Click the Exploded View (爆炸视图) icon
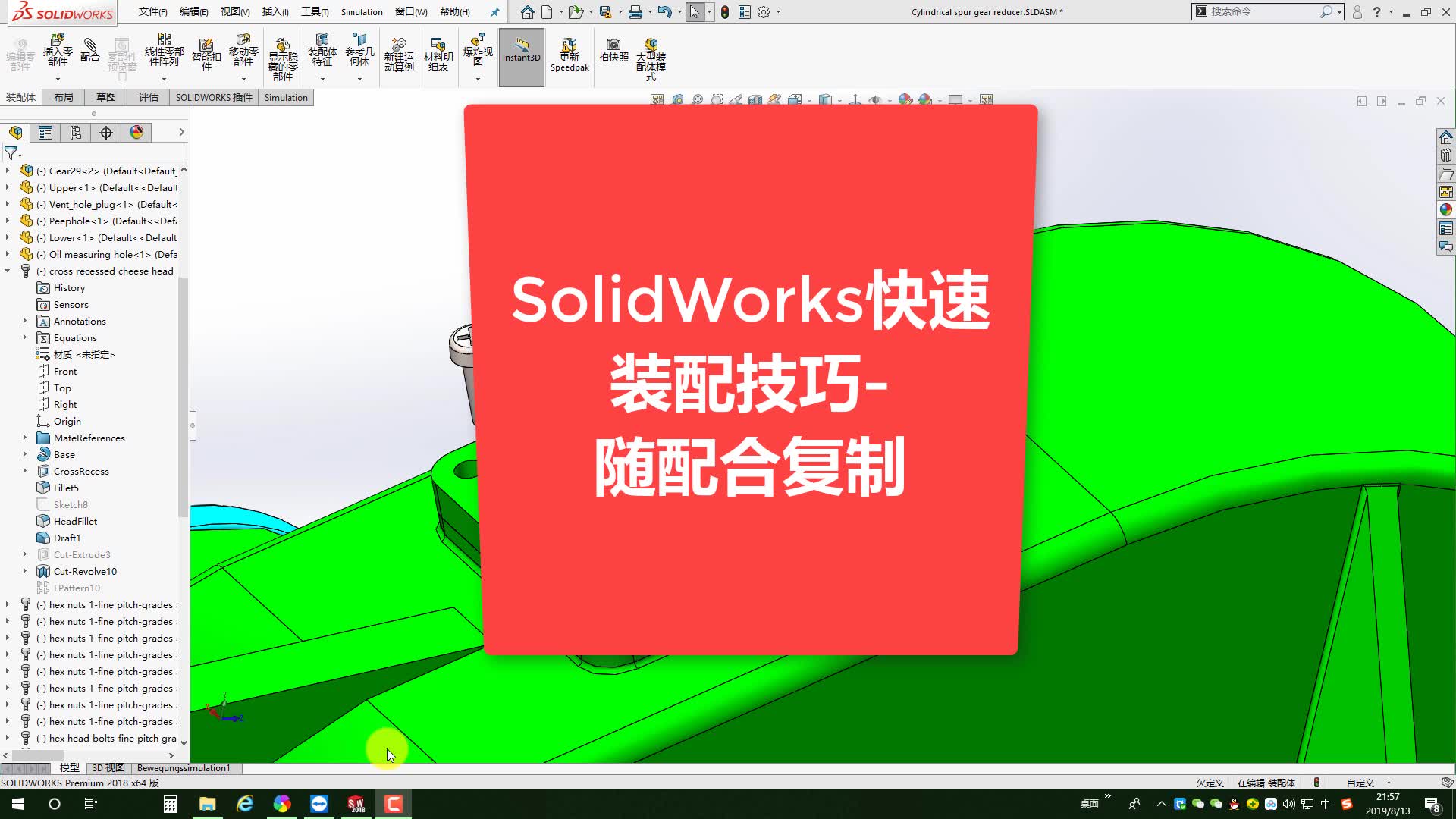This screenshot has width=1456, height=819. click(x=478, y=50)
